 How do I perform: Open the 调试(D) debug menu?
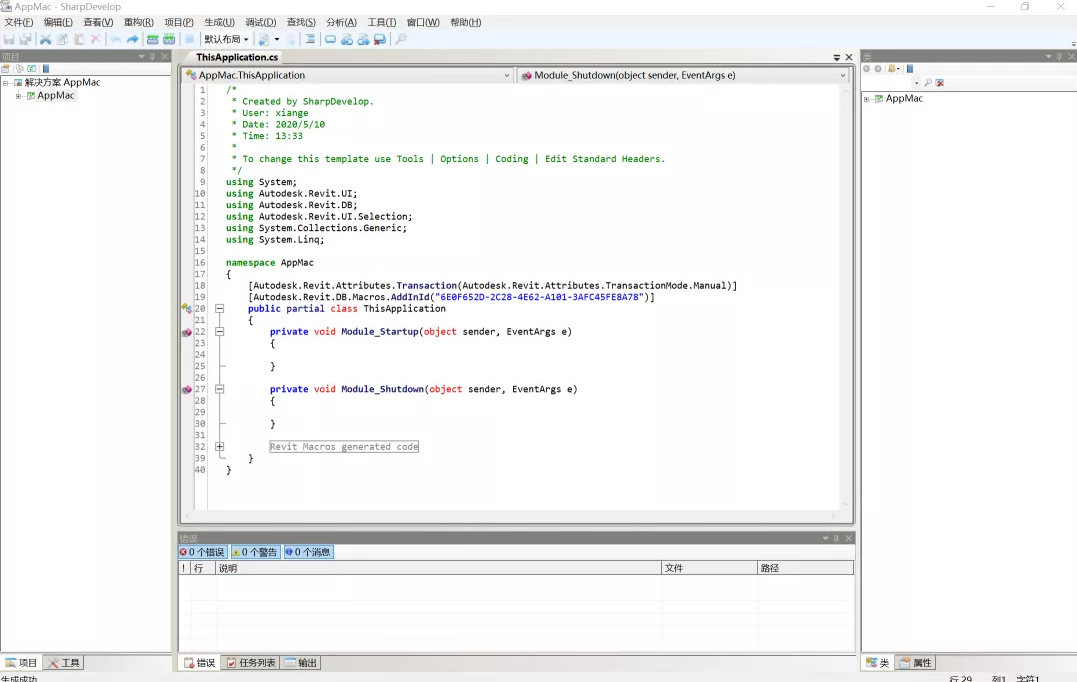pos(260,22)
